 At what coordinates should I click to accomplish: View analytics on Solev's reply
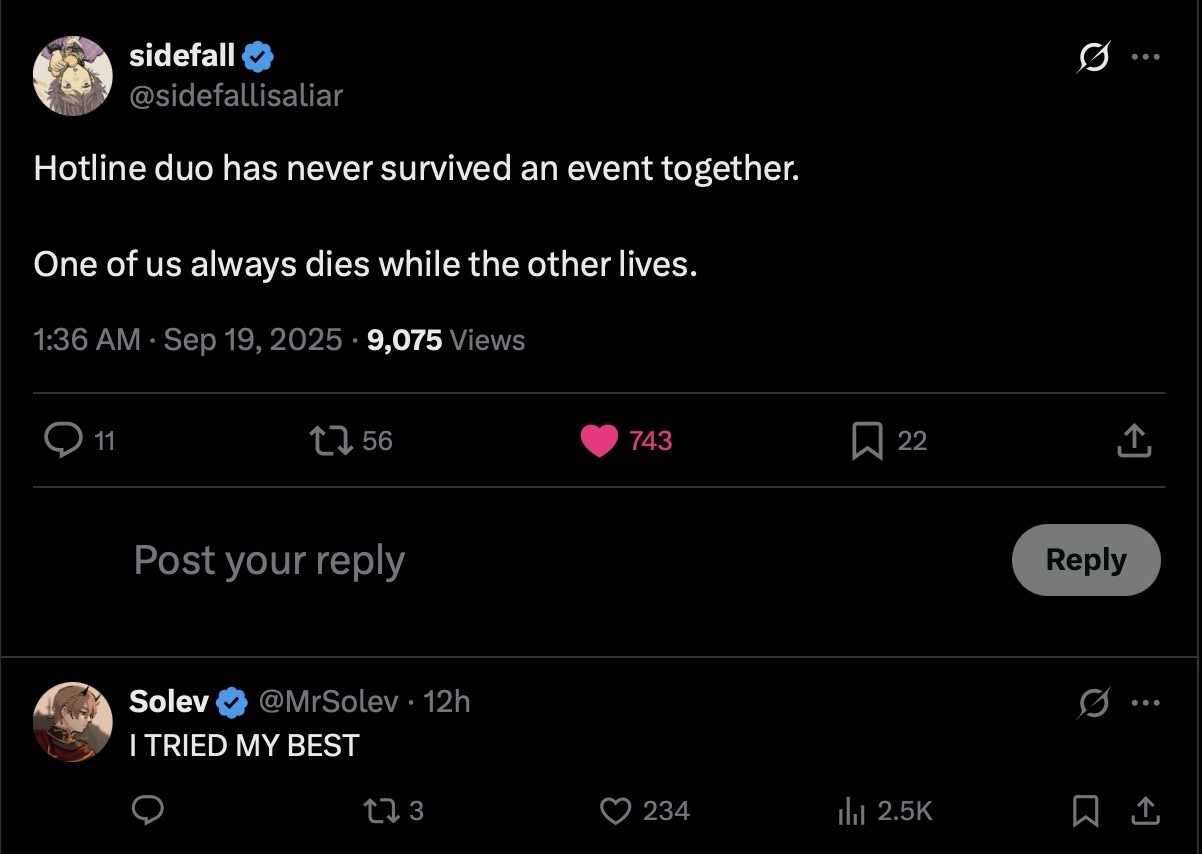(851, 811)
